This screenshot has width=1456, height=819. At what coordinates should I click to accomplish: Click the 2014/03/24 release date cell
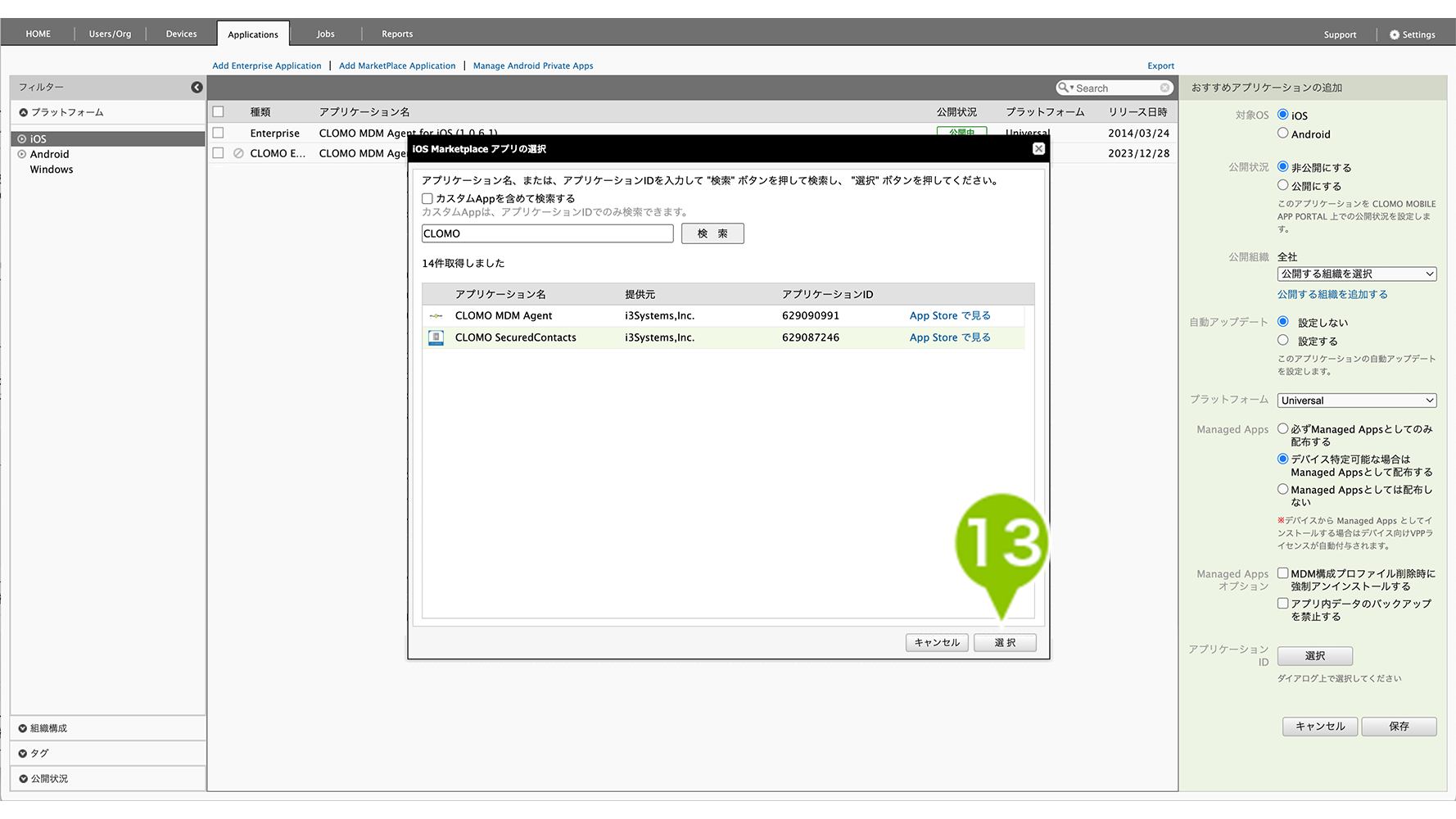1138,133
